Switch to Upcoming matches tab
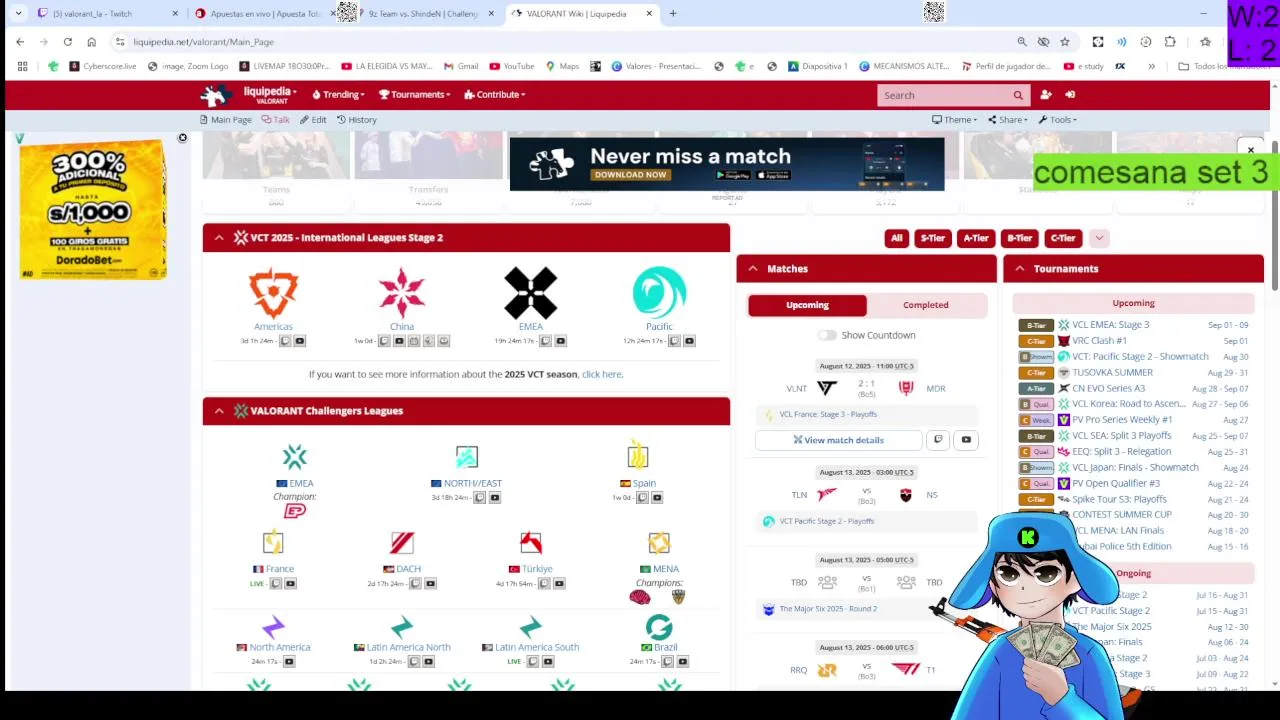This screenshot has width=1280, height=720. point(807,305)
